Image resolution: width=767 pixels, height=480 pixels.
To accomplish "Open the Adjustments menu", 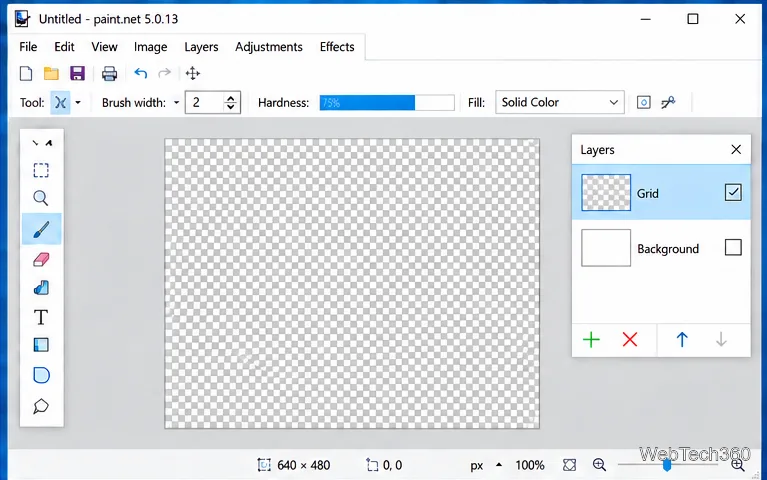I will coord(269,47).
